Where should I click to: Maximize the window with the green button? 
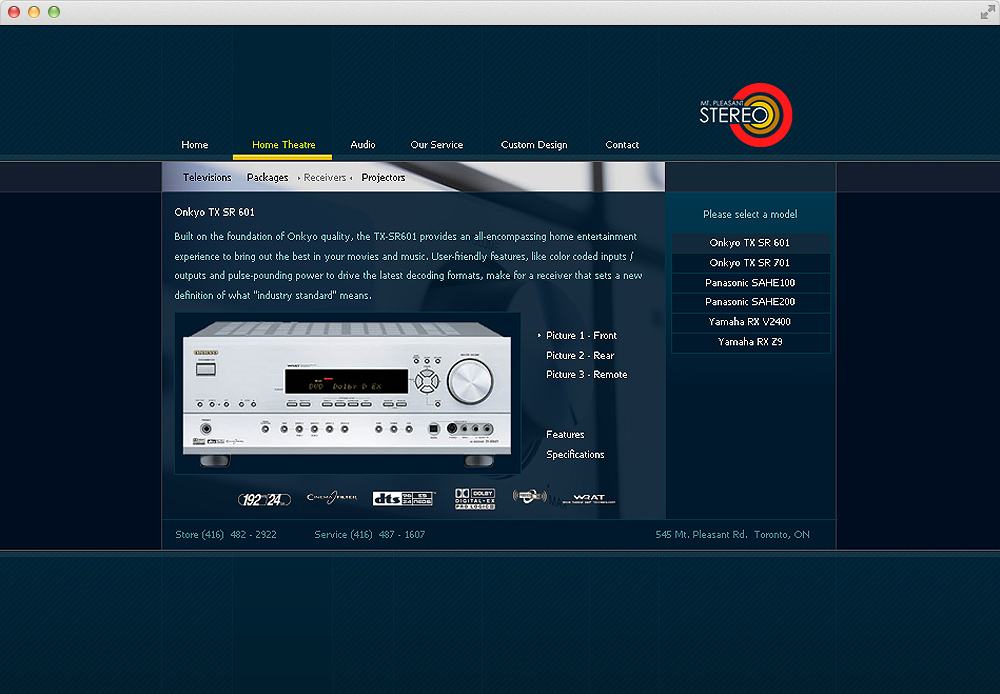pyautogui.click(x=54, y=12)
